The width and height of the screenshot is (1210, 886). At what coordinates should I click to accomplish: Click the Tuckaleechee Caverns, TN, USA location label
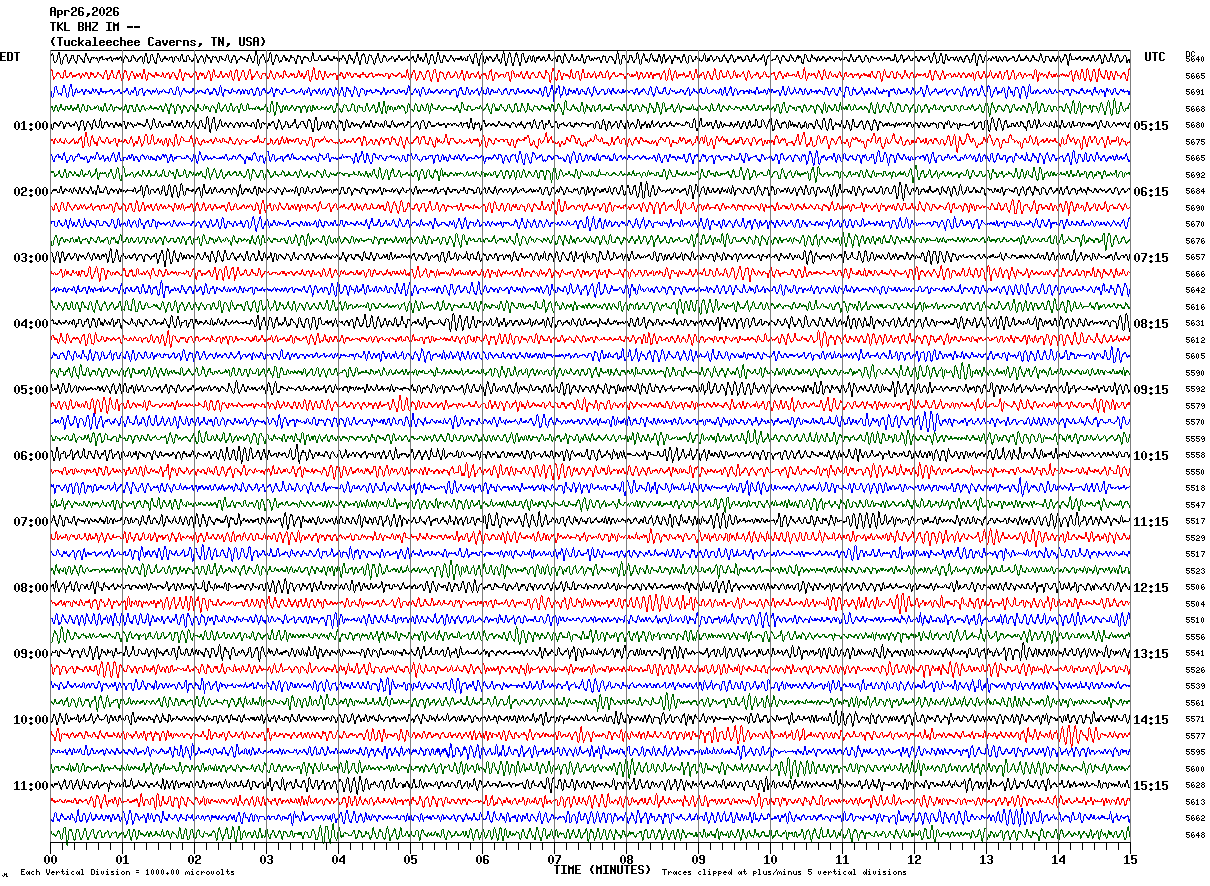(158, 42)
